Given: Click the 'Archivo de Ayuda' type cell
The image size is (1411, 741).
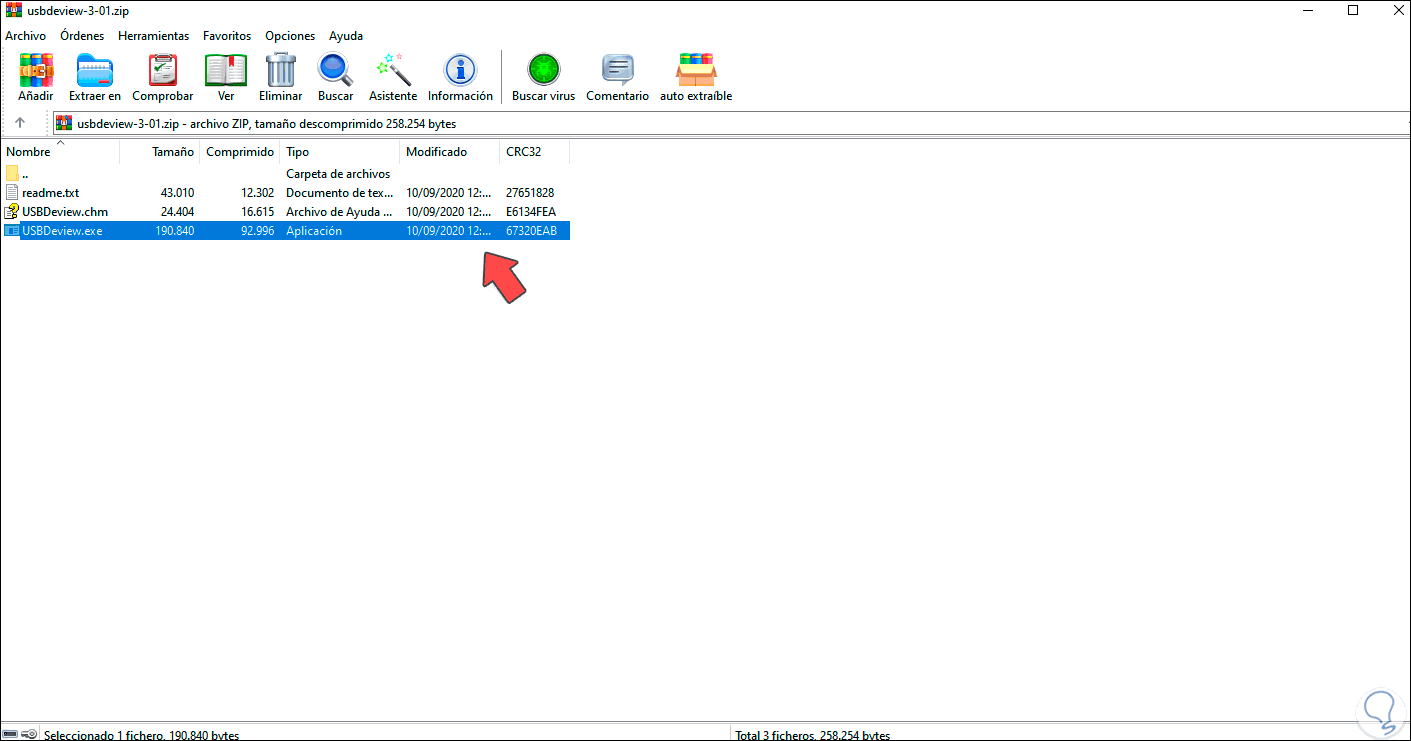Looking at the screenshot, I should coord(340,212).
